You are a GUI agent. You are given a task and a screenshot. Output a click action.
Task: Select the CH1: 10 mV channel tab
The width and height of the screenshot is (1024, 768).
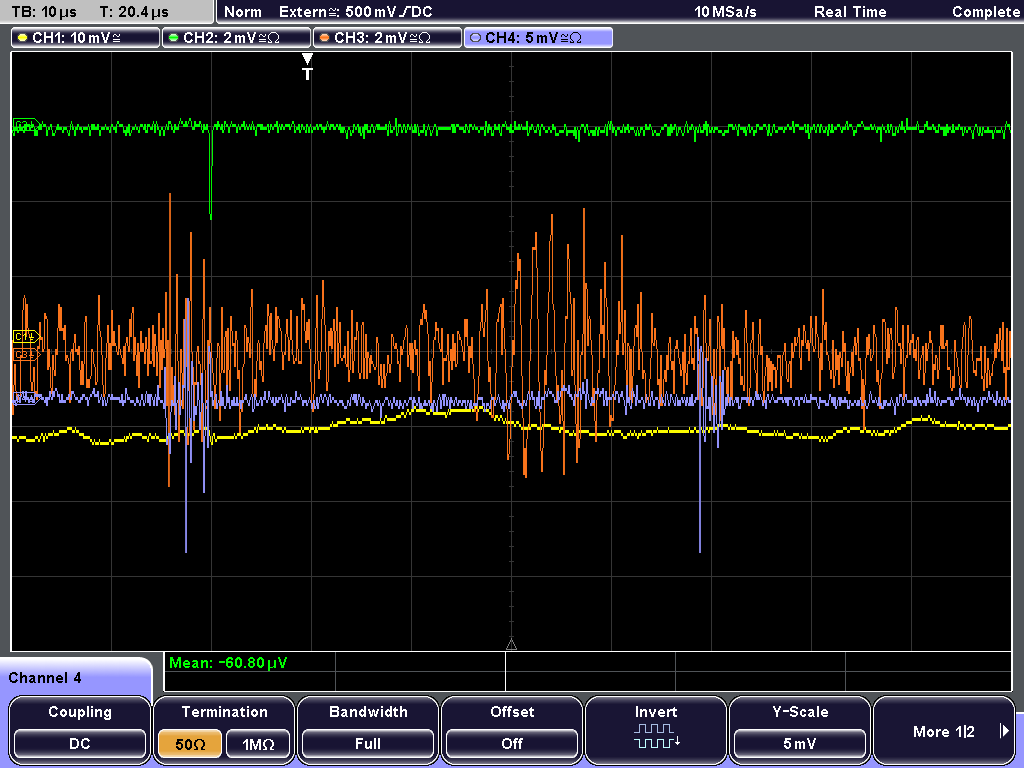click(86, 38)
